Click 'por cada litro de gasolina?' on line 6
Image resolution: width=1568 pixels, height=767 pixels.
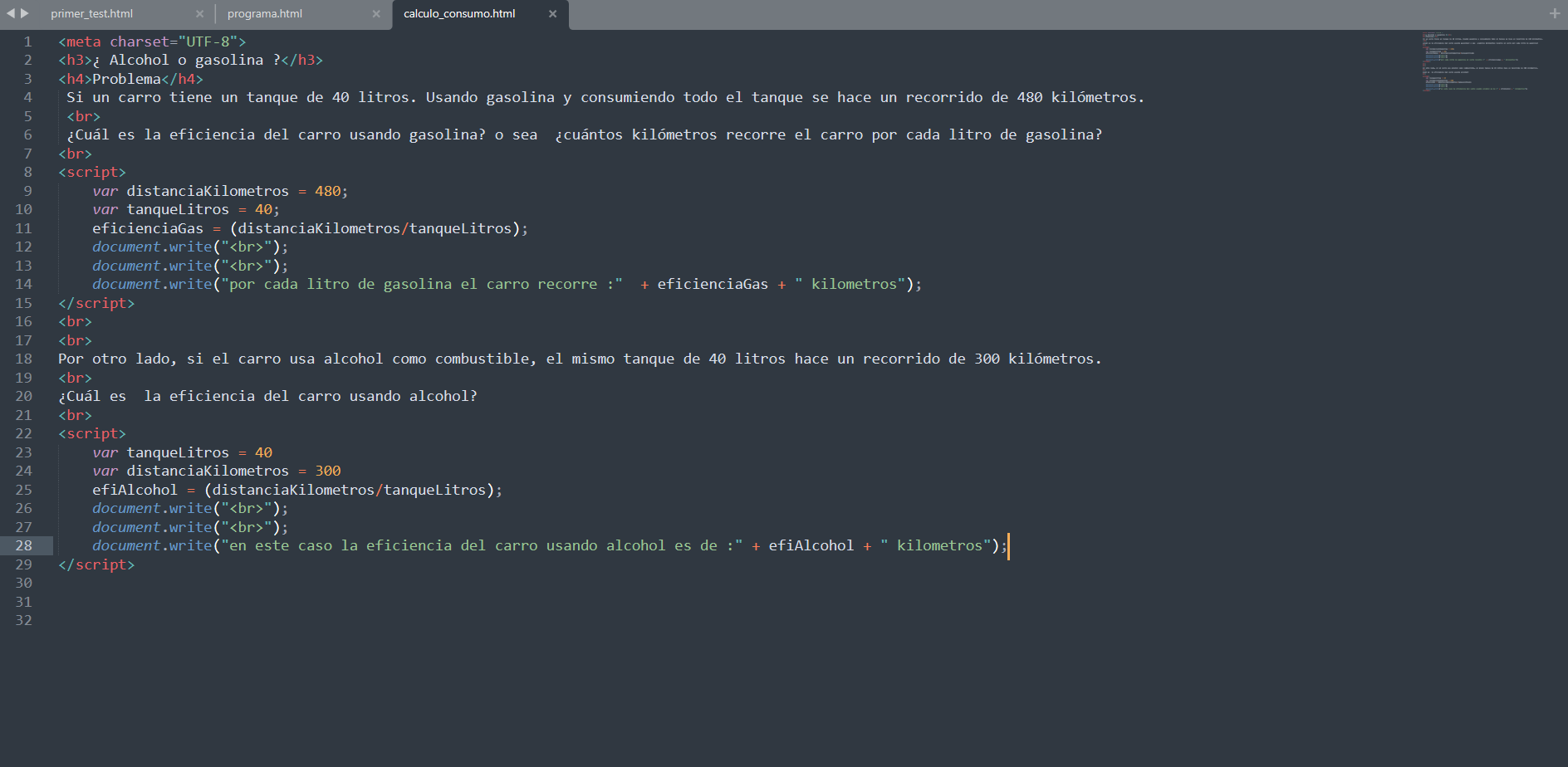click(987, 134)
